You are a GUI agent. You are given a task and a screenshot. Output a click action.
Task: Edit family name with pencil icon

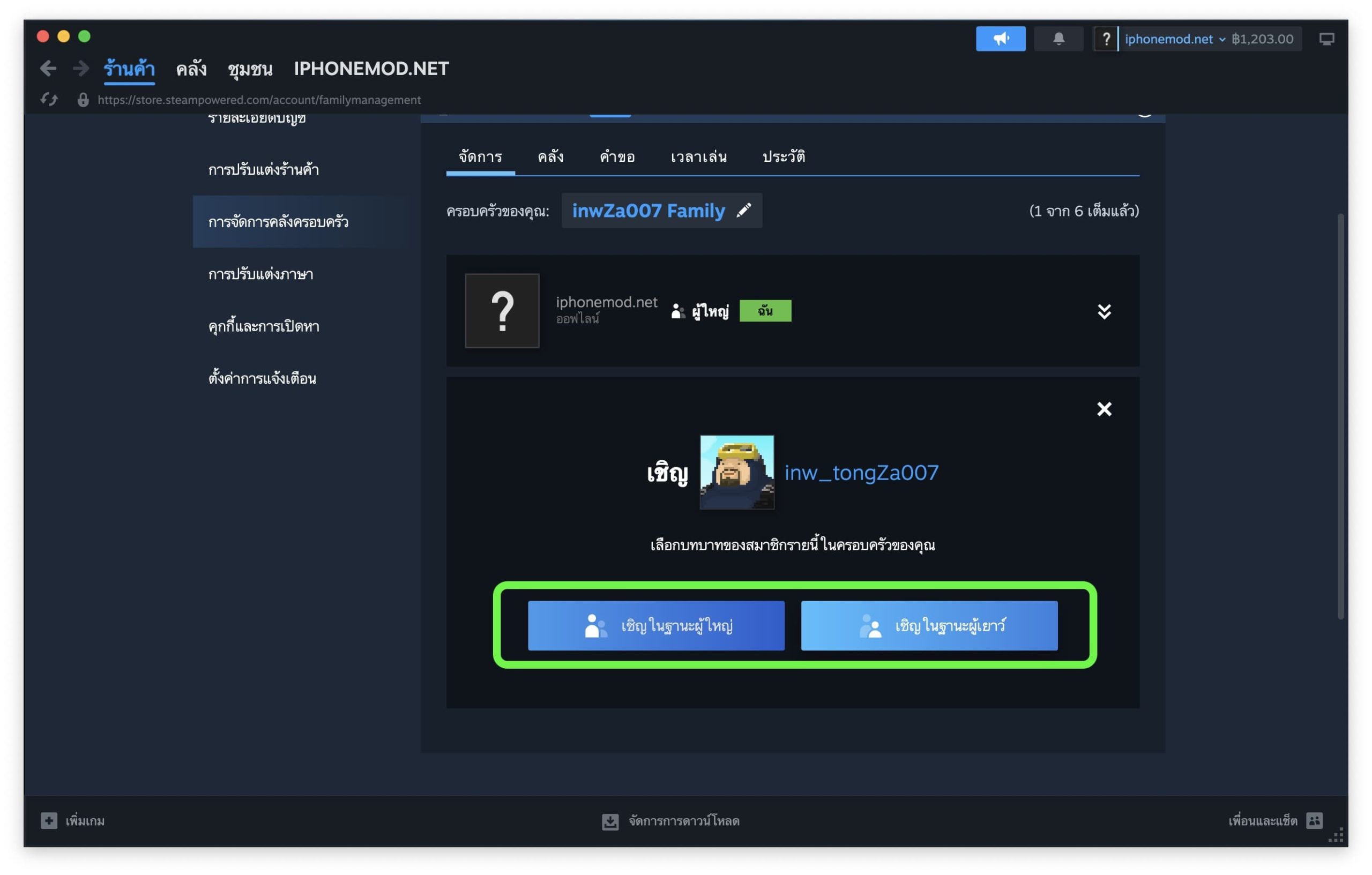tap(743, 211)
